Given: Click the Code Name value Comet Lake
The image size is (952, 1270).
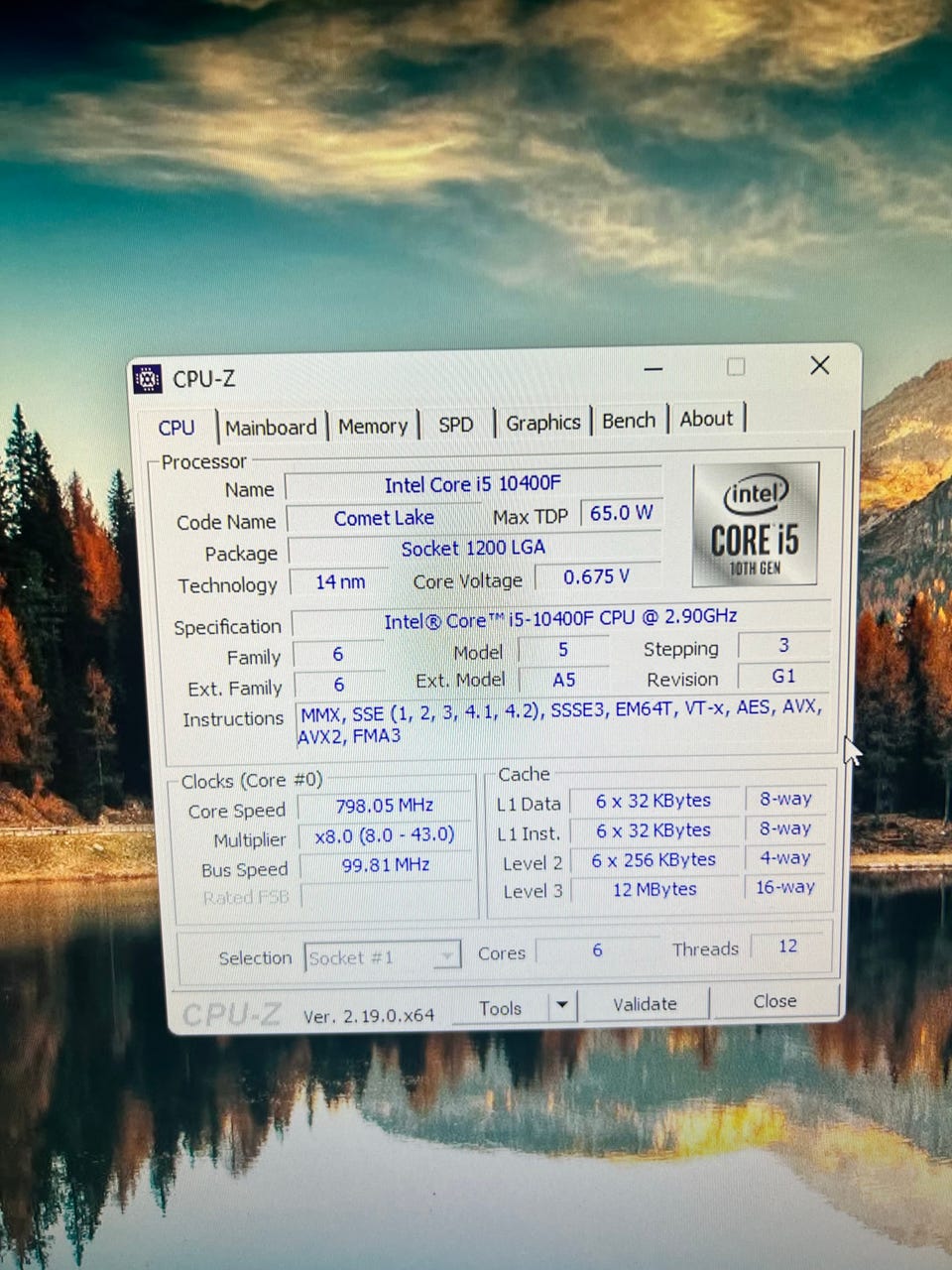Looking at the screenshot, I should (x=384, y=518).
